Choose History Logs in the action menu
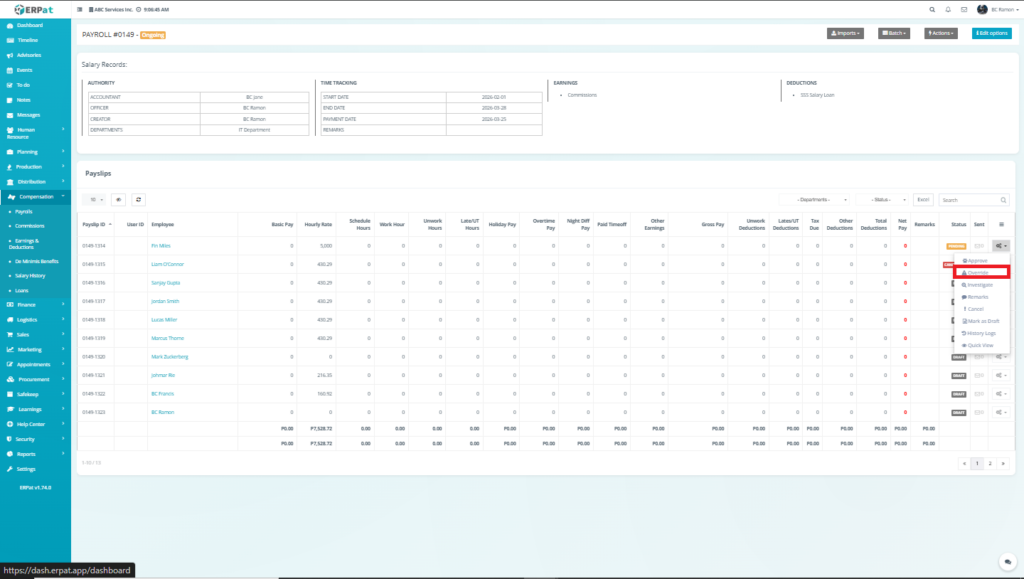This screenshot has width=1024, height=579. pos(980,333)
